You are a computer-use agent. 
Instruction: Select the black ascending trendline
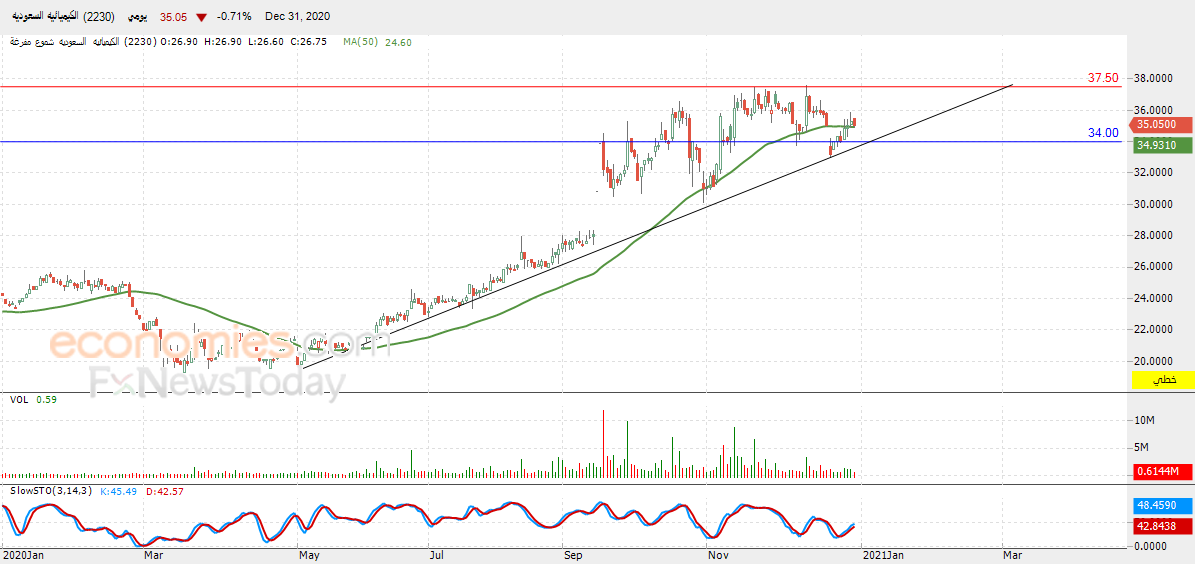tap(657, 226)
